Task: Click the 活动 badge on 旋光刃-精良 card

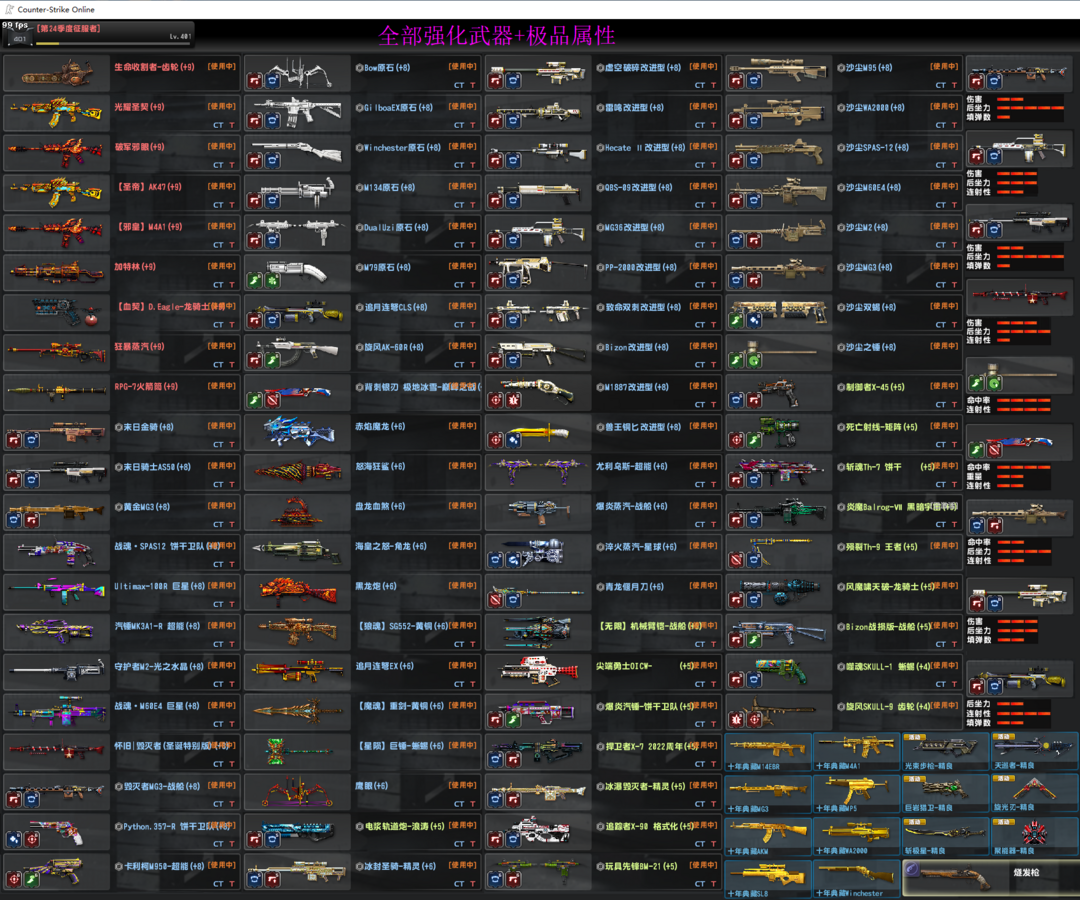Action: pos(1002,779)
